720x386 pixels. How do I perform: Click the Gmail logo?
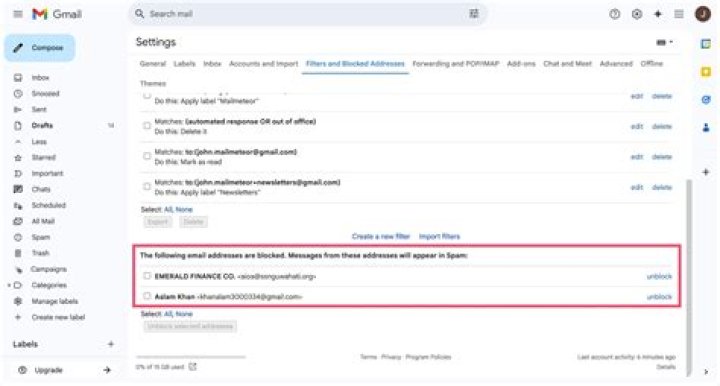click(57, 14)
